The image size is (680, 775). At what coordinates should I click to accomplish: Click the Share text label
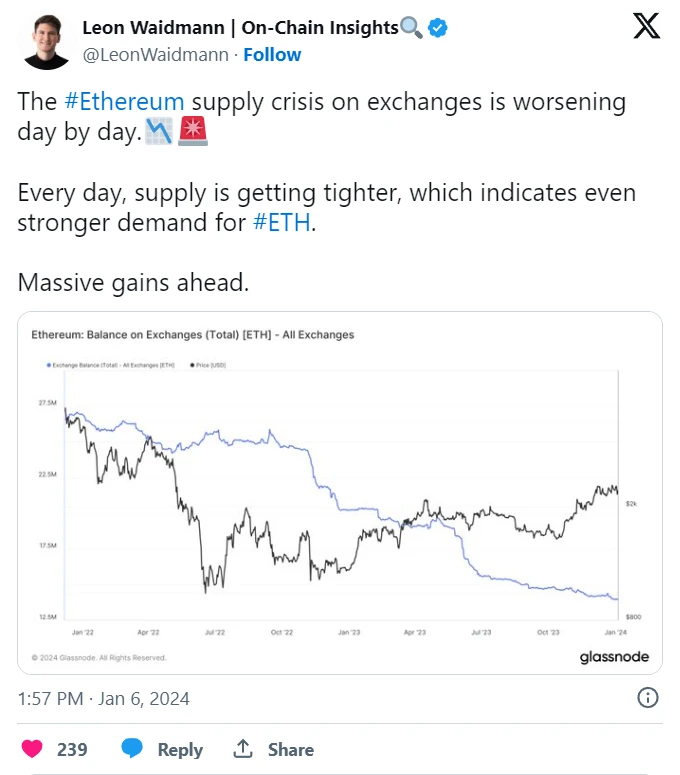[x=290, y=749]
